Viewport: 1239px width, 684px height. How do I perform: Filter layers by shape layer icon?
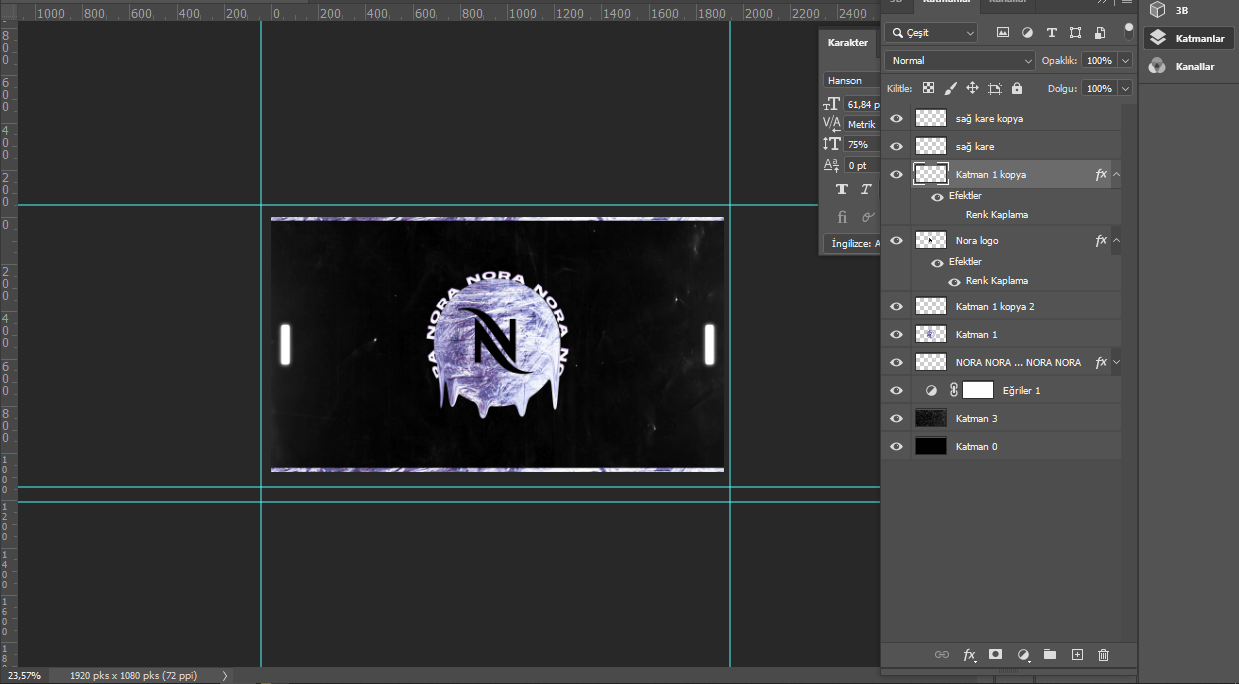[x=1075, y=33]
